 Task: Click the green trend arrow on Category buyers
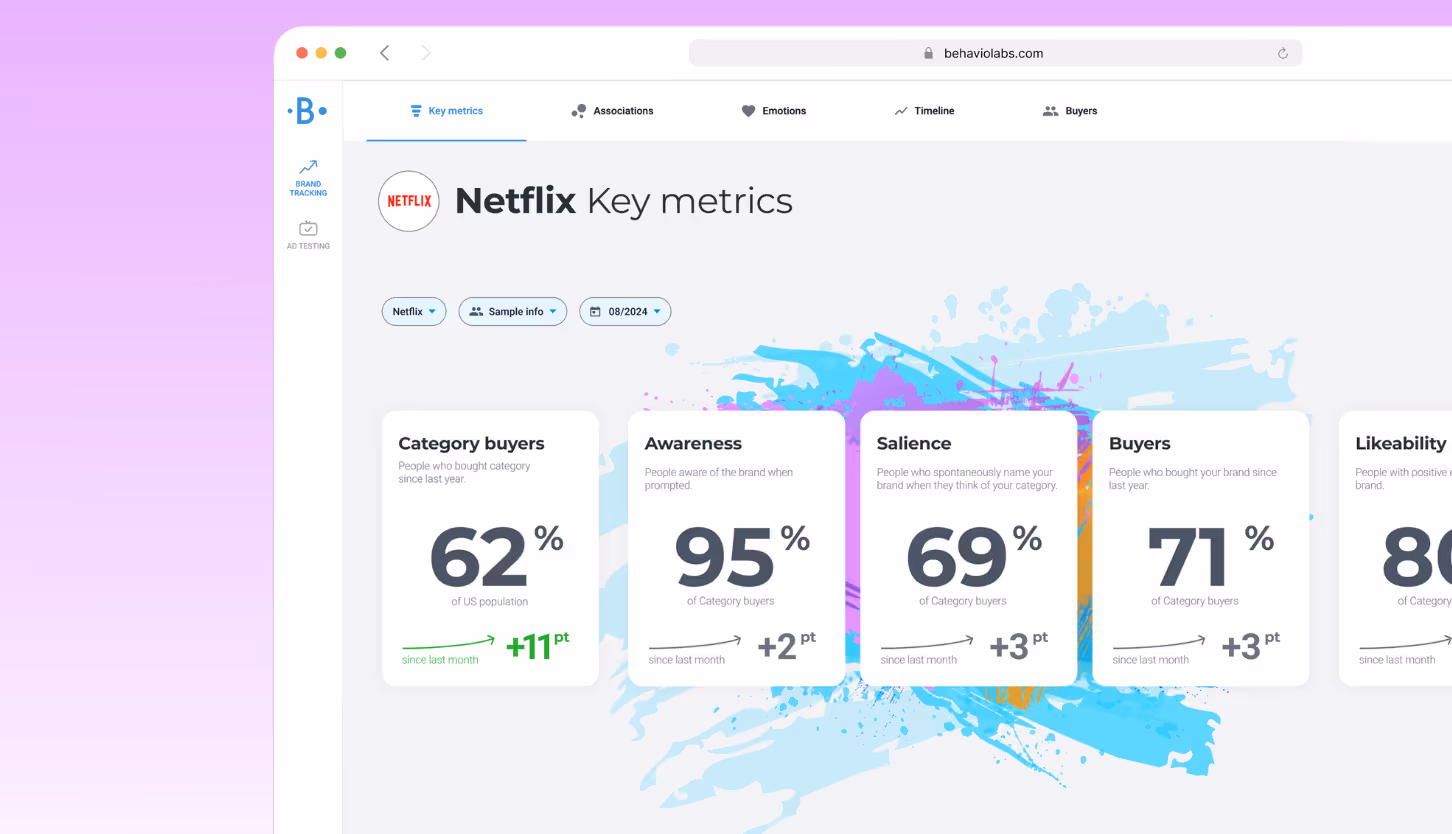(x=448, y=643)
